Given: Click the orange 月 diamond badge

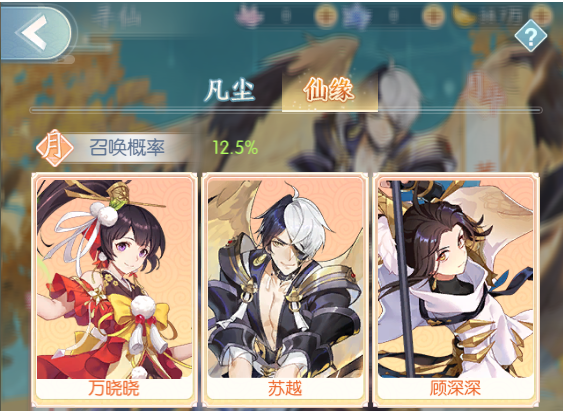Looking at the screenshot, I should 55,148.
